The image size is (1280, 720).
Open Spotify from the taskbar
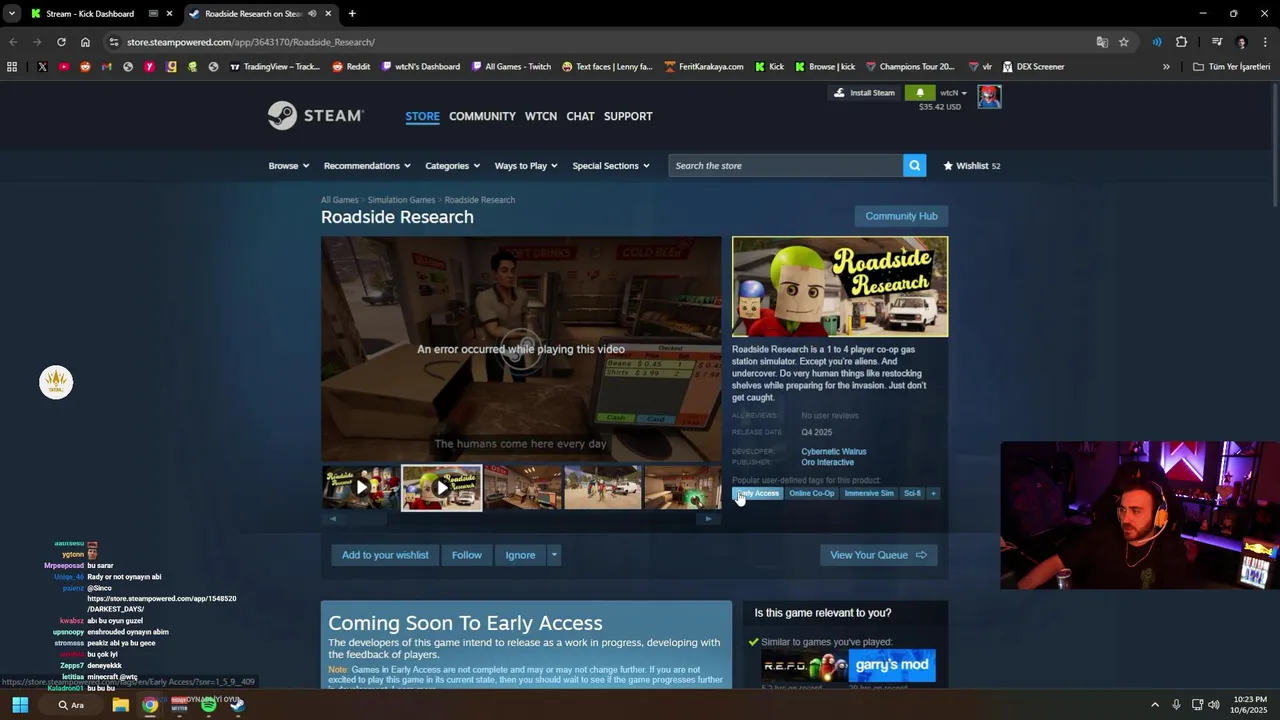point(208,705)
